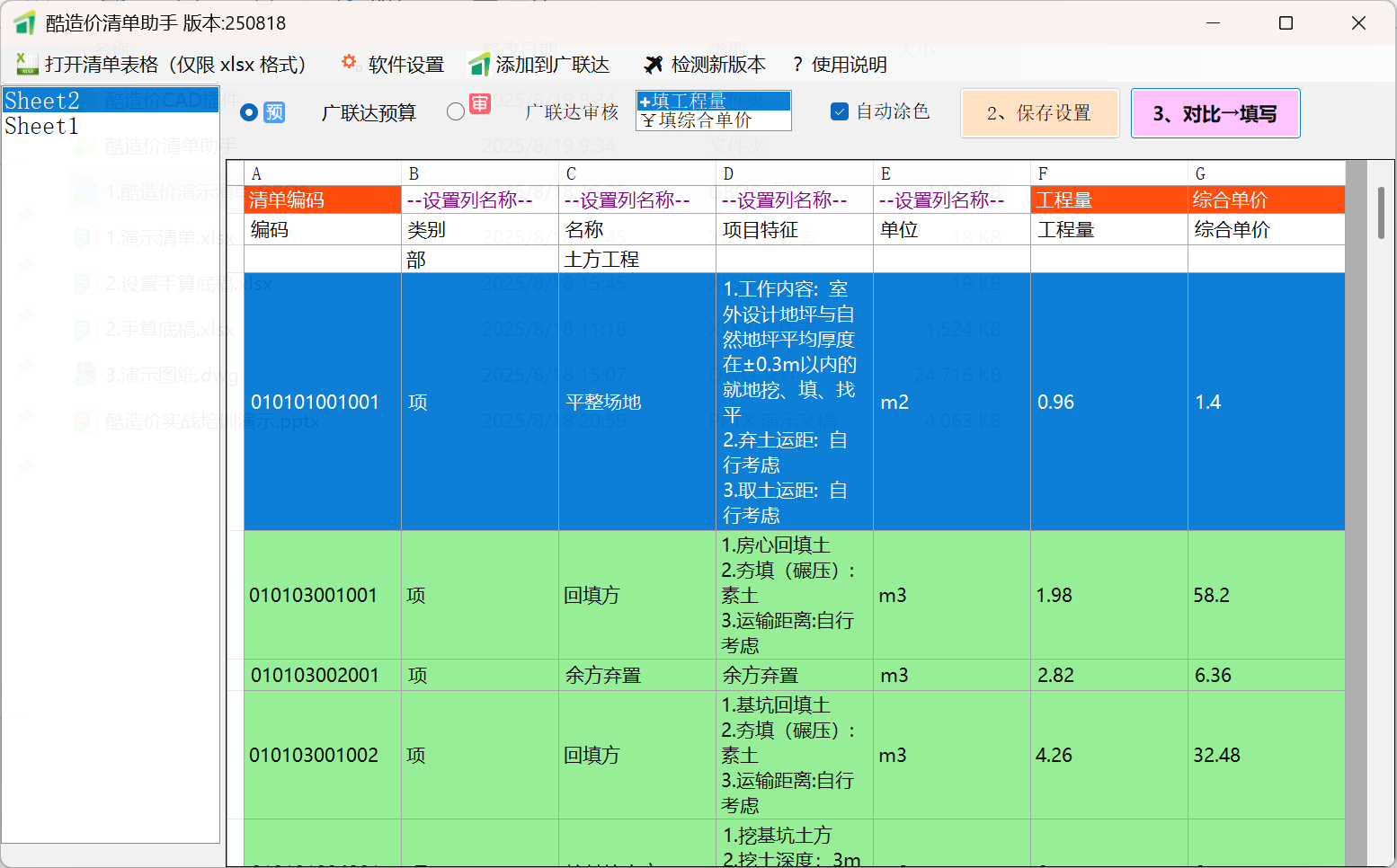Click the blue 预 budget icon

(275, 112)
